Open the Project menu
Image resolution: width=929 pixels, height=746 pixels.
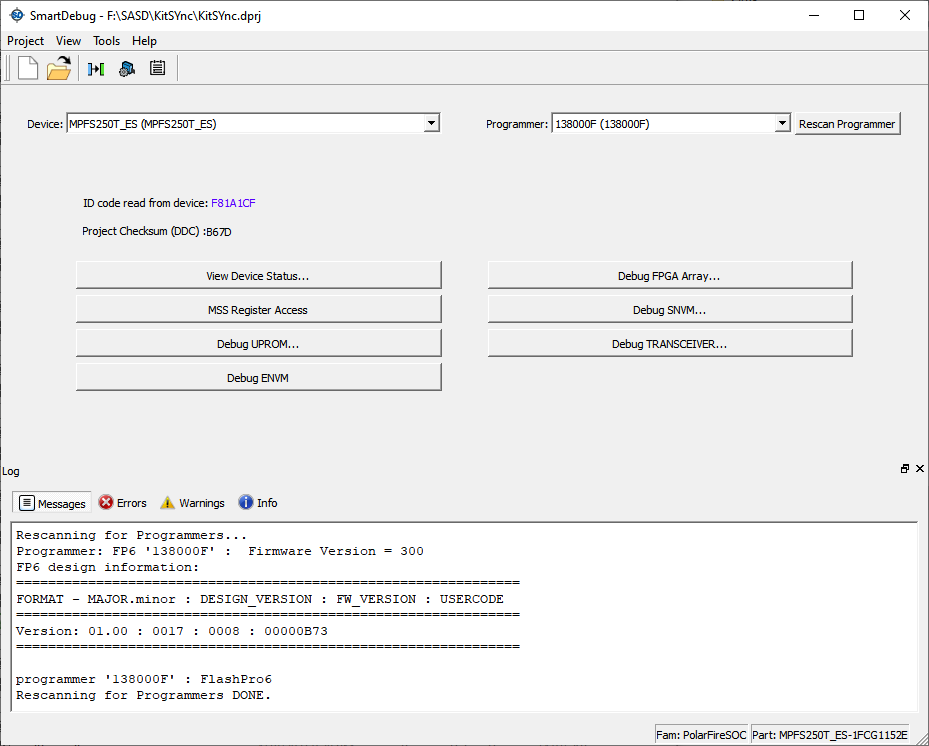(x=26, y=41)
